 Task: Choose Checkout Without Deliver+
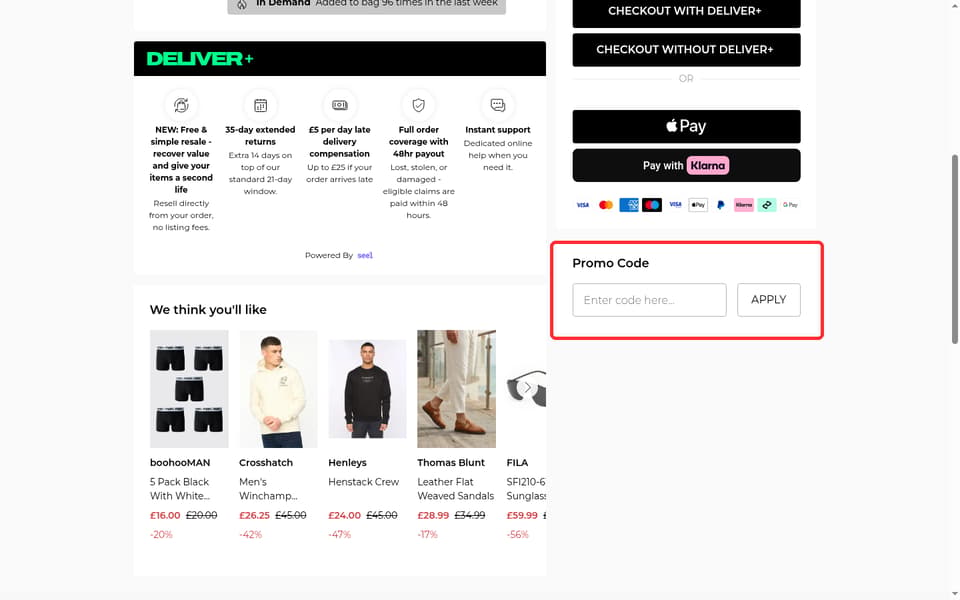point(686,50)
